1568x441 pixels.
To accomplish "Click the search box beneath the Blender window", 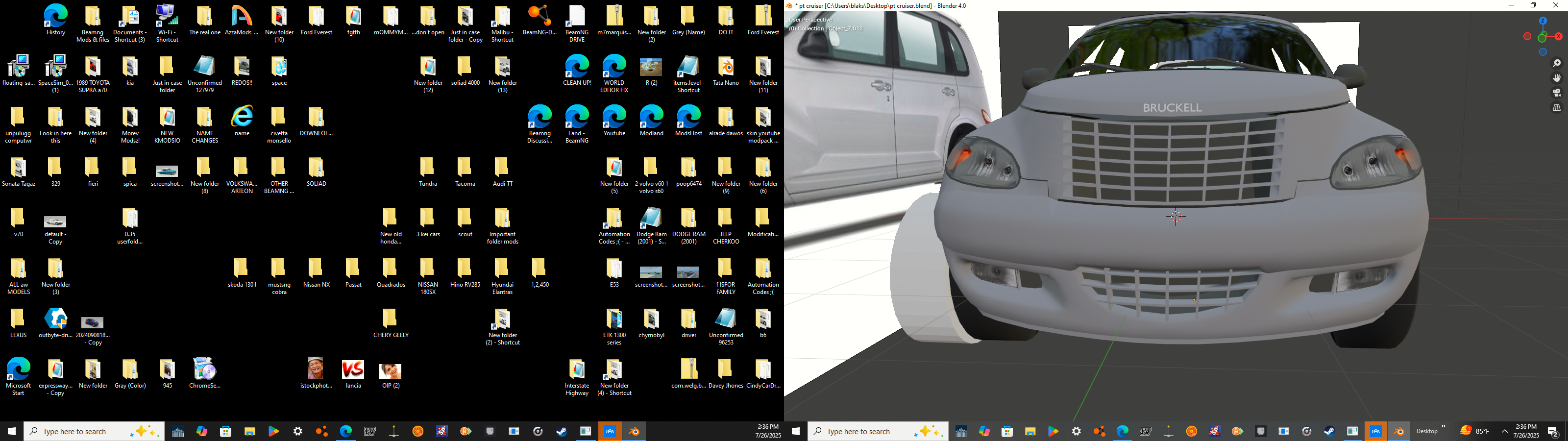I will (x=878, y=431).
